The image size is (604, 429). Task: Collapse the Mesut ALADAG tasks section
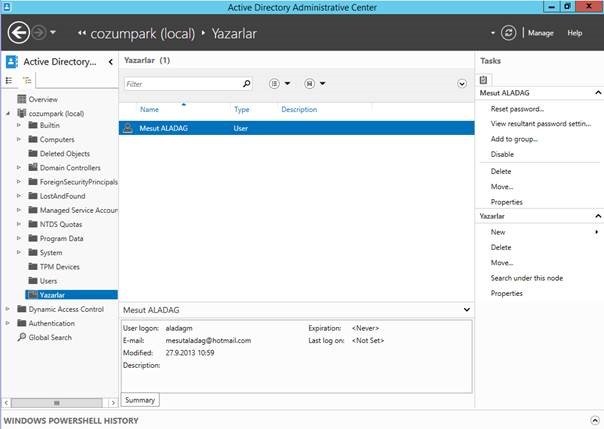click(x=598, y=93)
